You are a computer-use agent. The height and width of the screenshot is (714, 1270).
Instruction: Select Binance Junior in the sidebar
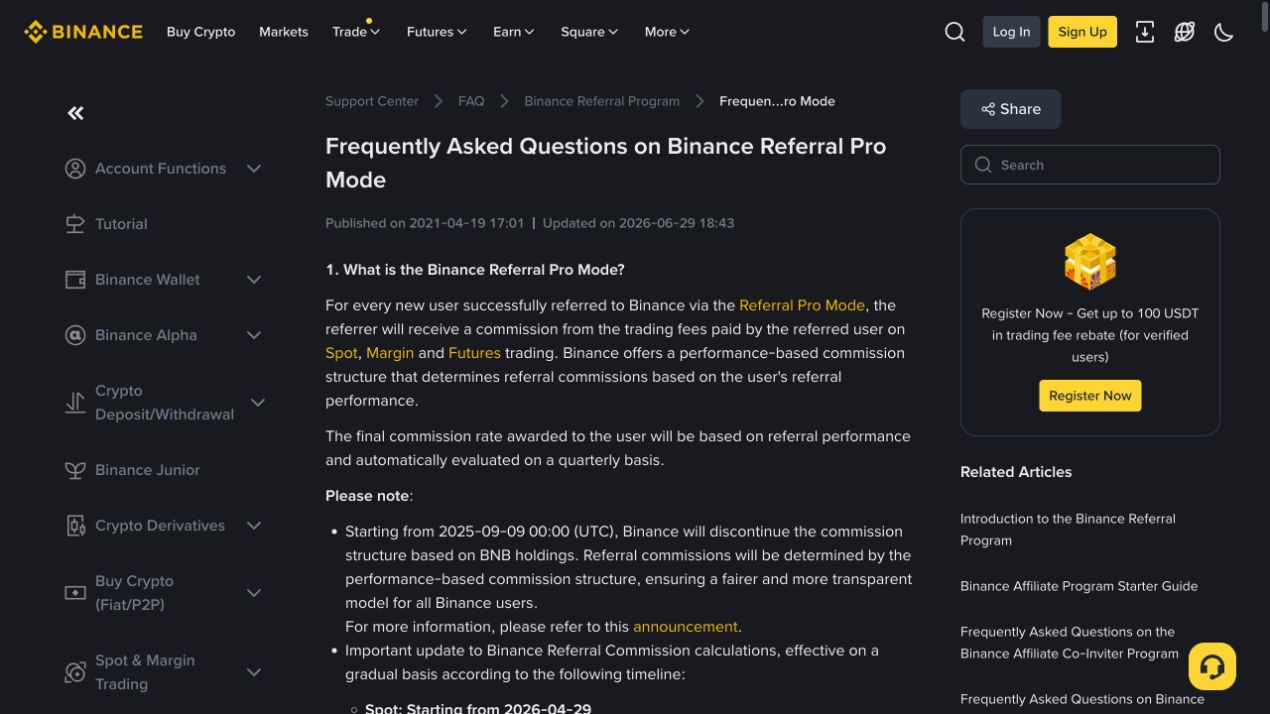coord(147,470)
